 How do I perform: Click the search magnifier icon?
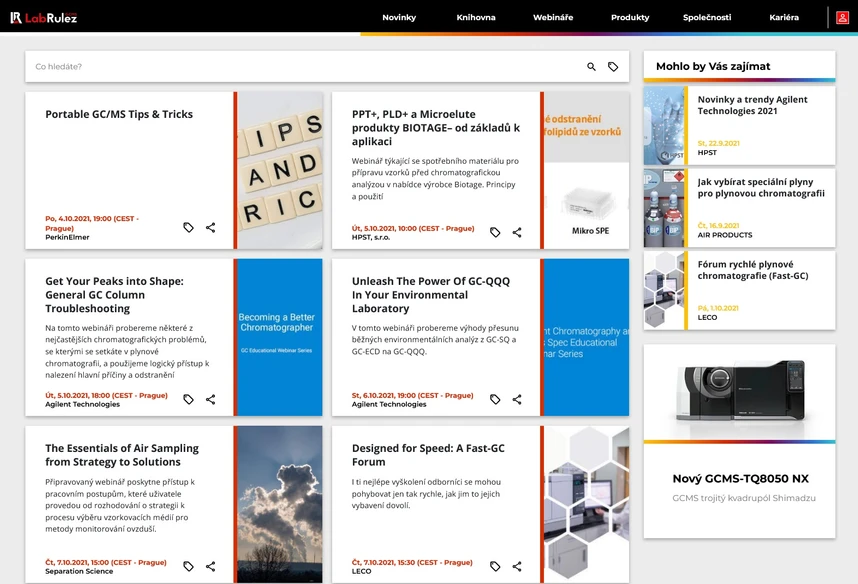[592, 67]
